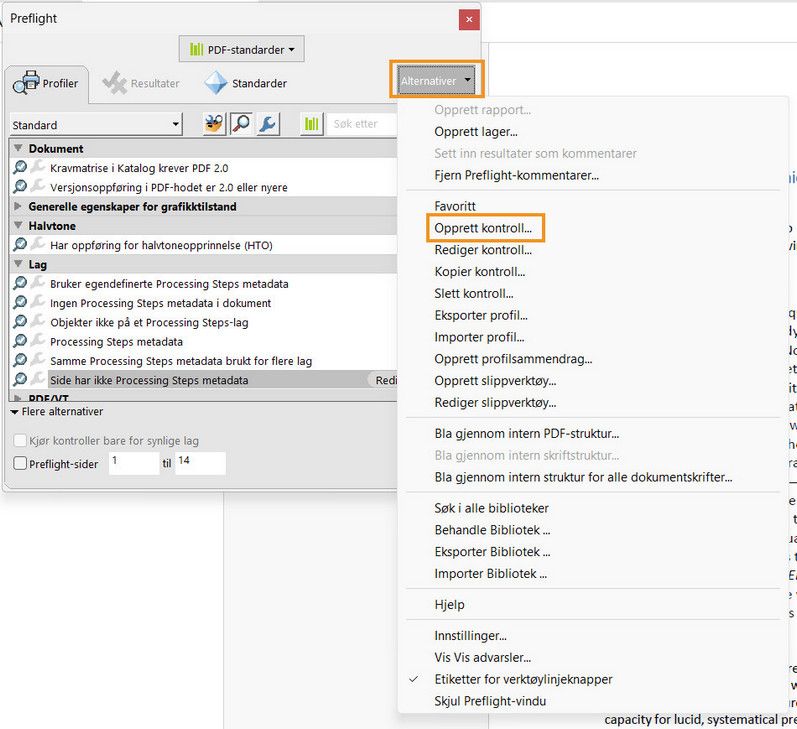The image size is (797, 729).
Task: Choose Innstillinger... in the menu
Action: (x=470, y=635)
